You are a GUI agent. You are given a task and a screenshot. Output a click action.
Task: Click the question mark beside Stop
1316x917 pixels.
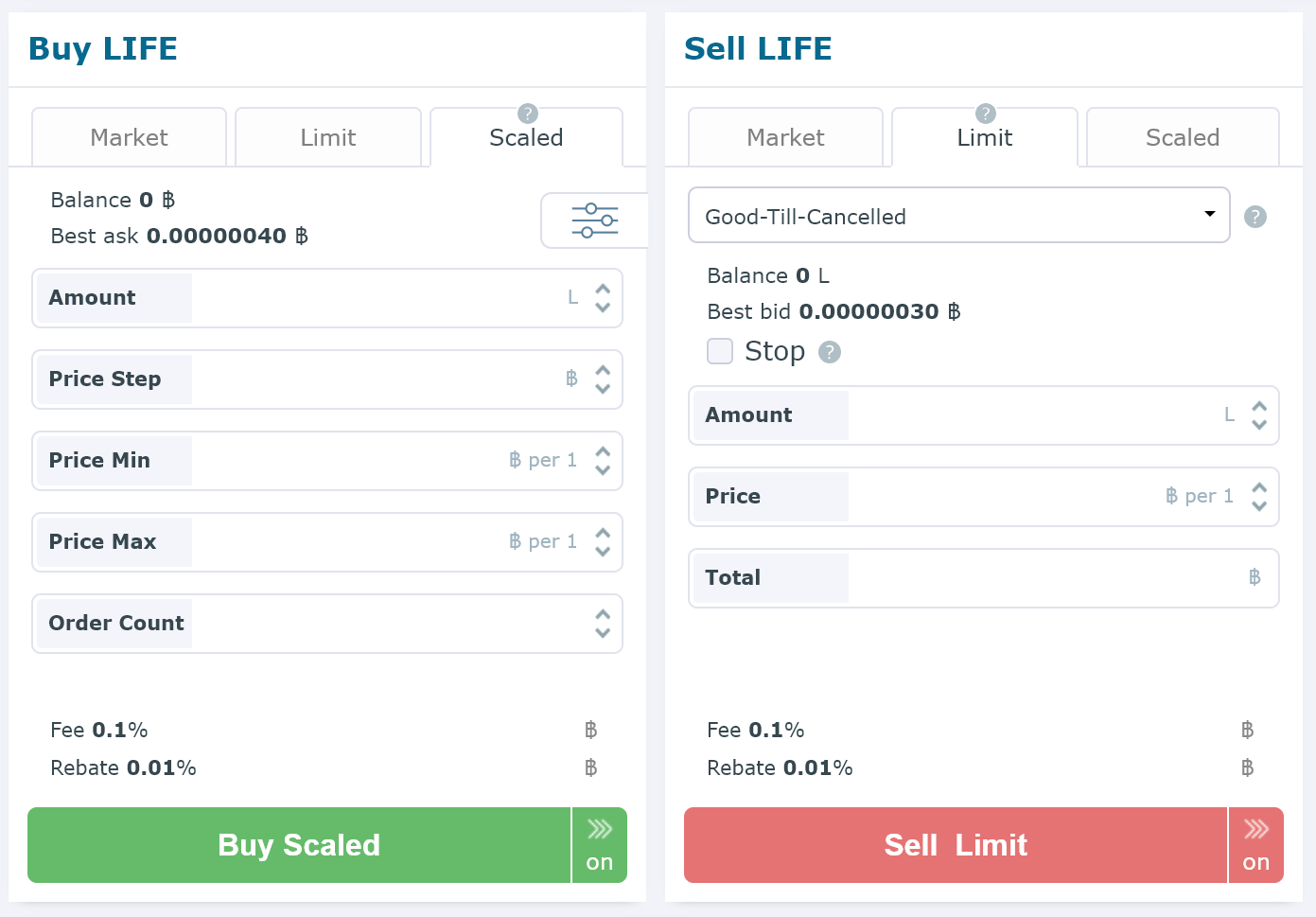[x=829, y=351]
